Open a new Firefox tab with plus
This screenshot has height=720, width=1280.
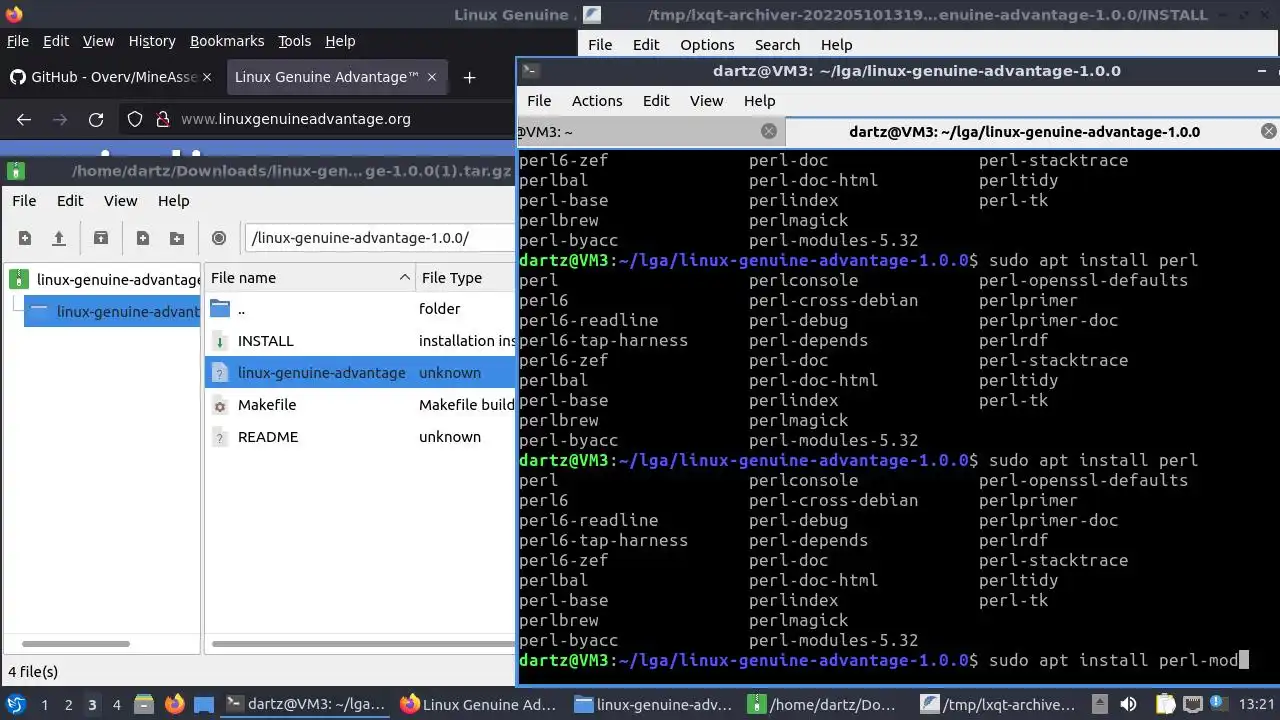(469, 77)
